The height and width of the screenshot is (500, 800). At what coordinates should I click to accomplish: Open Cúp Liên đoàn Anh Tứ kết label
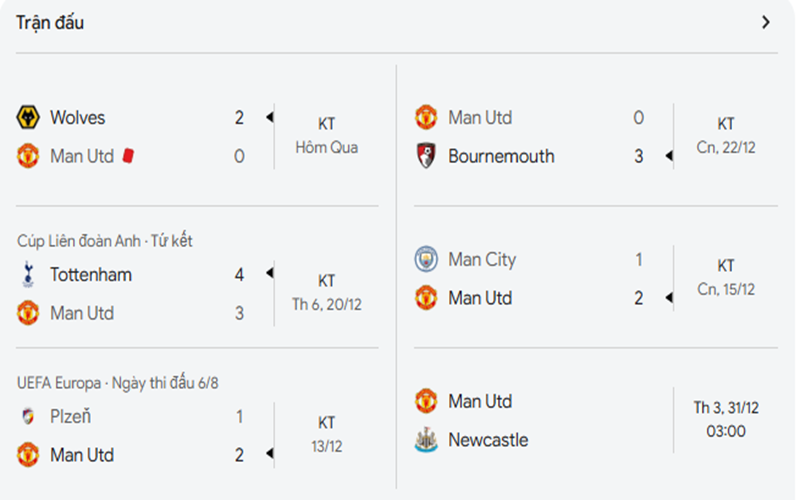click(105, 241)
